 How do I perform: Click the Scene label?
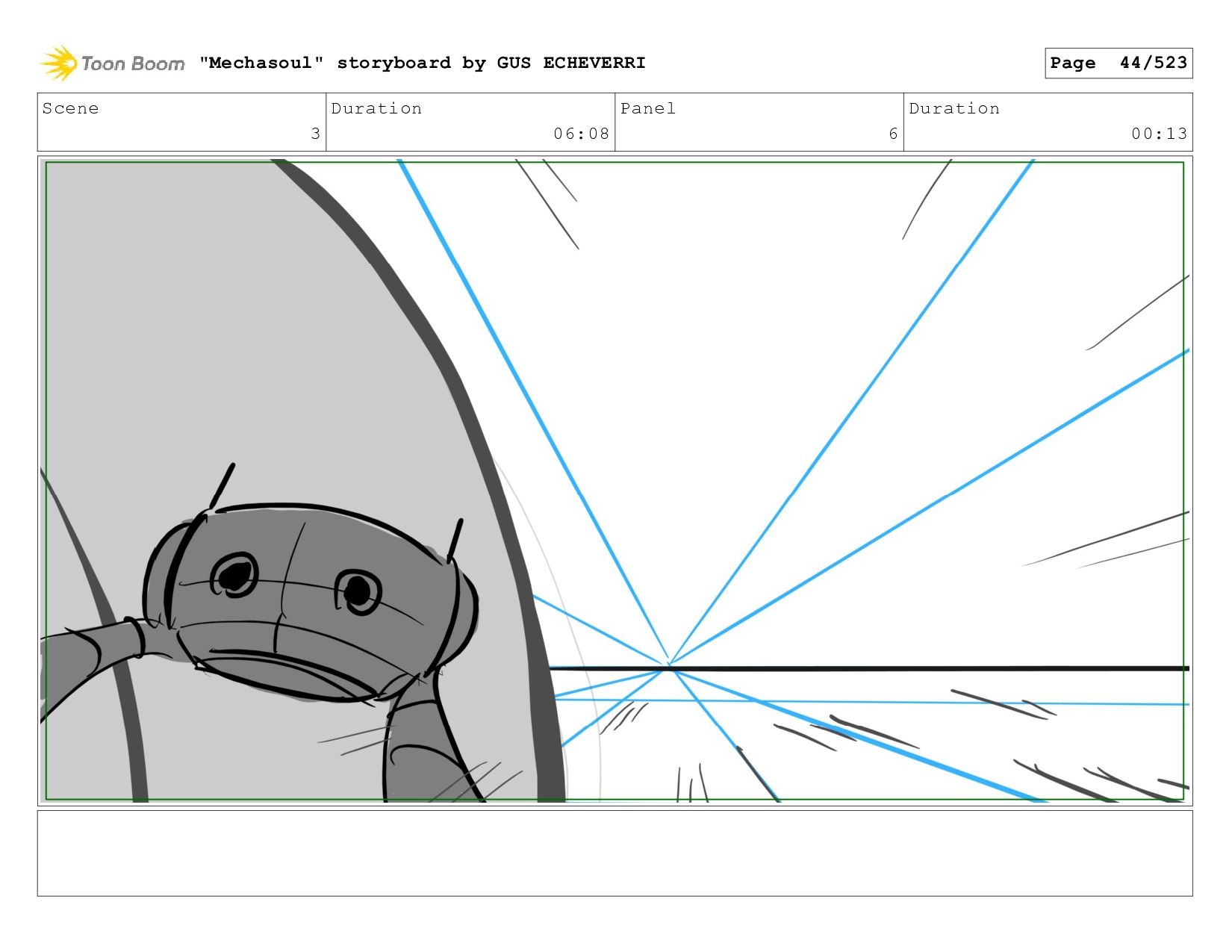click(x=70, y=108)
